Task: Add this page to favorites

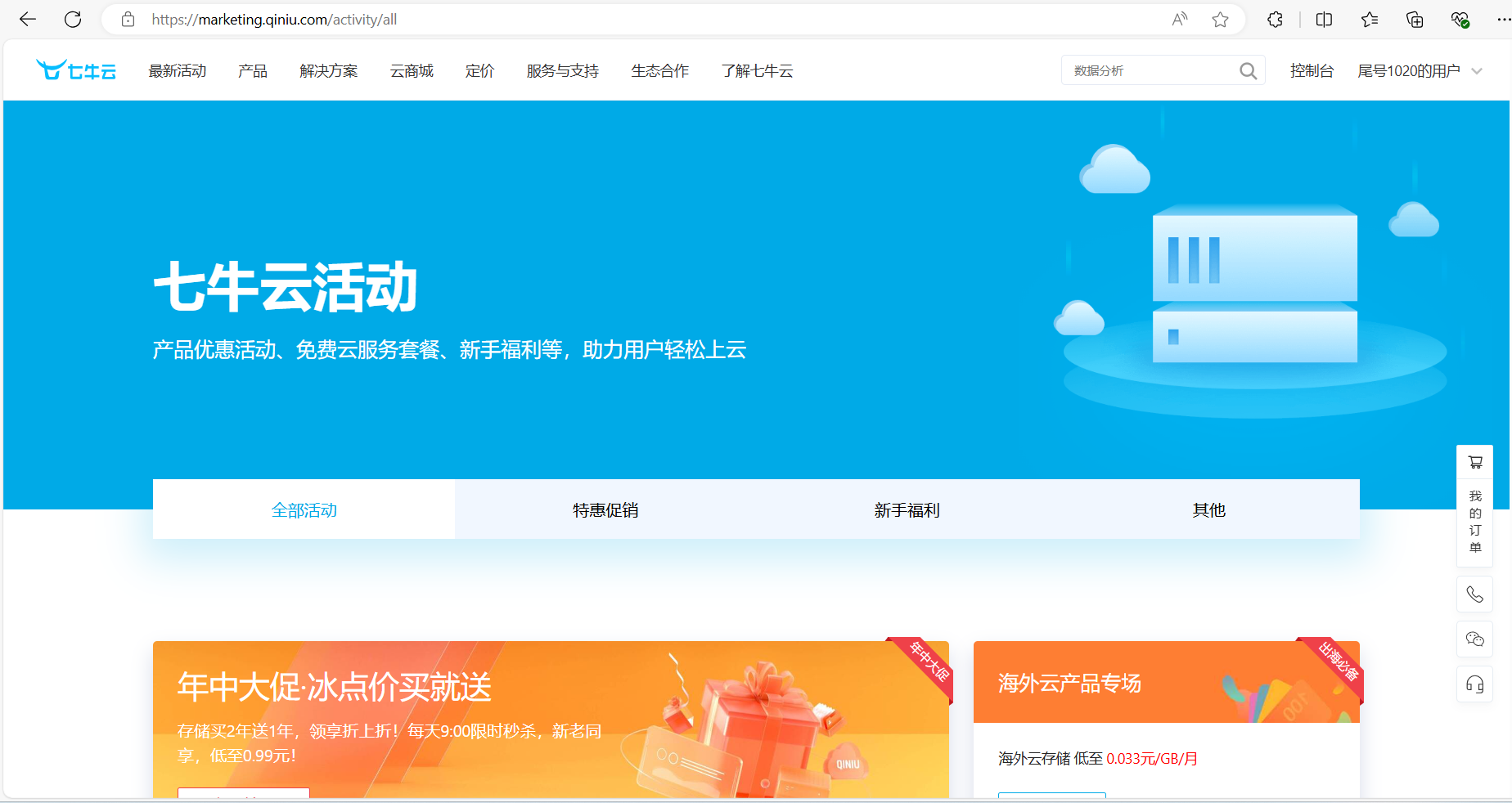Action: [x=1220, y=20]
